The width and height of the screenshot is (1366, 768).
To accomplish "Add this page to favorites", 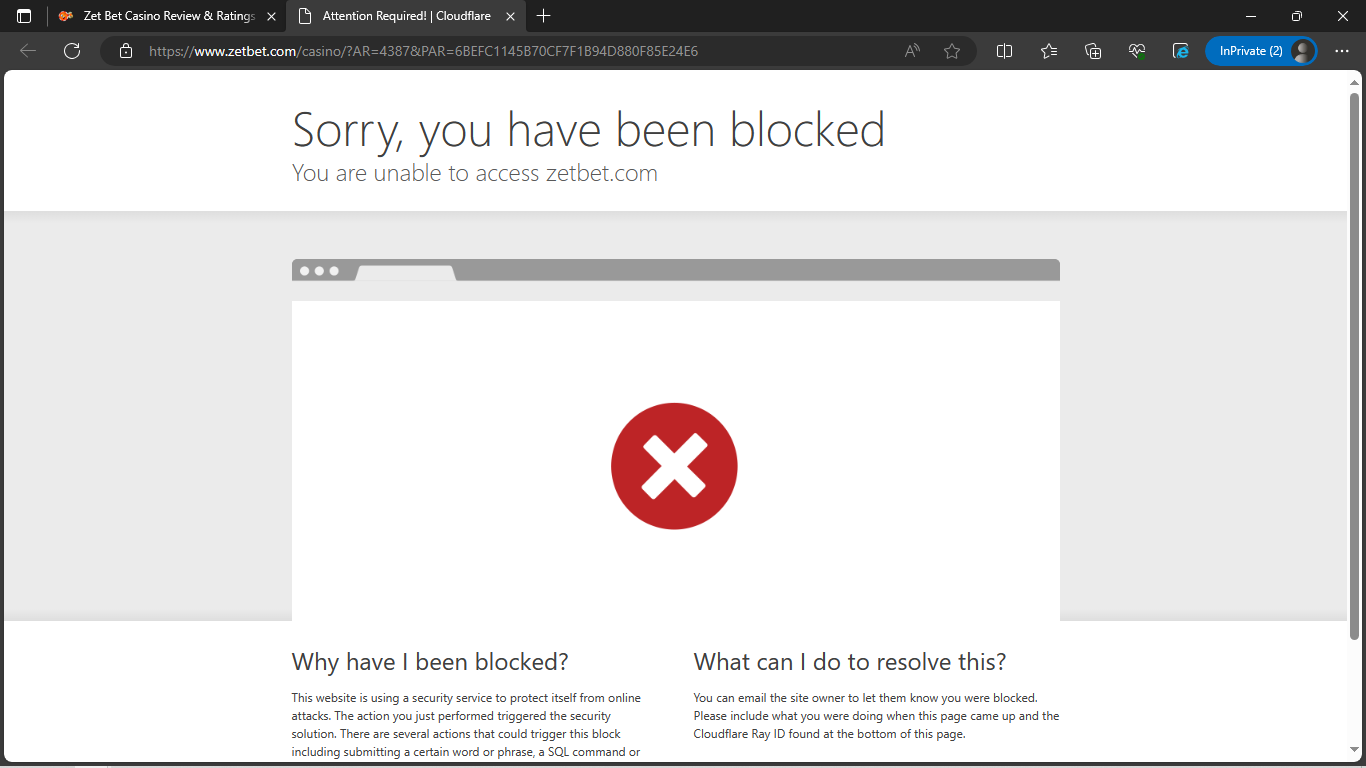I will click(952, 51).
